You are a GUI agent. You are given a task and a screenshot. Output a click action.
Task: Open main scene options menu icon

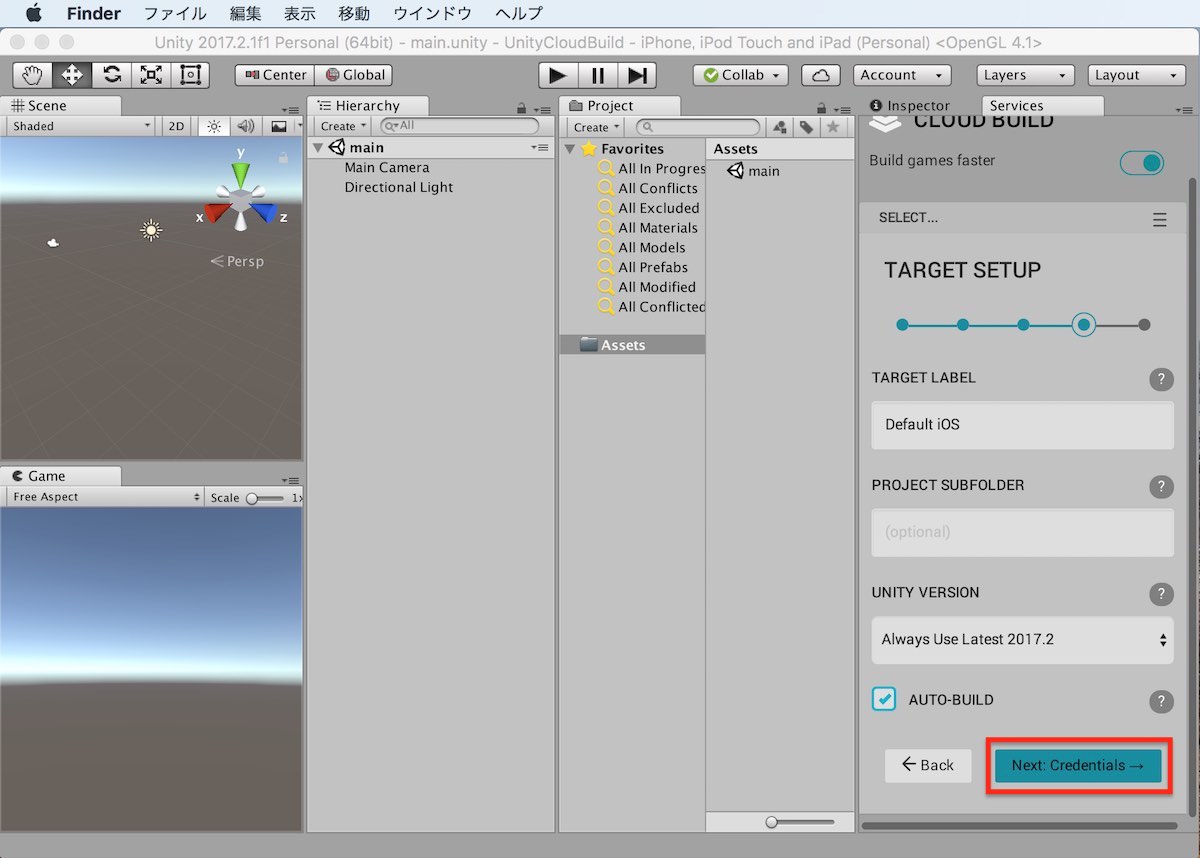(x=540, y=148)
